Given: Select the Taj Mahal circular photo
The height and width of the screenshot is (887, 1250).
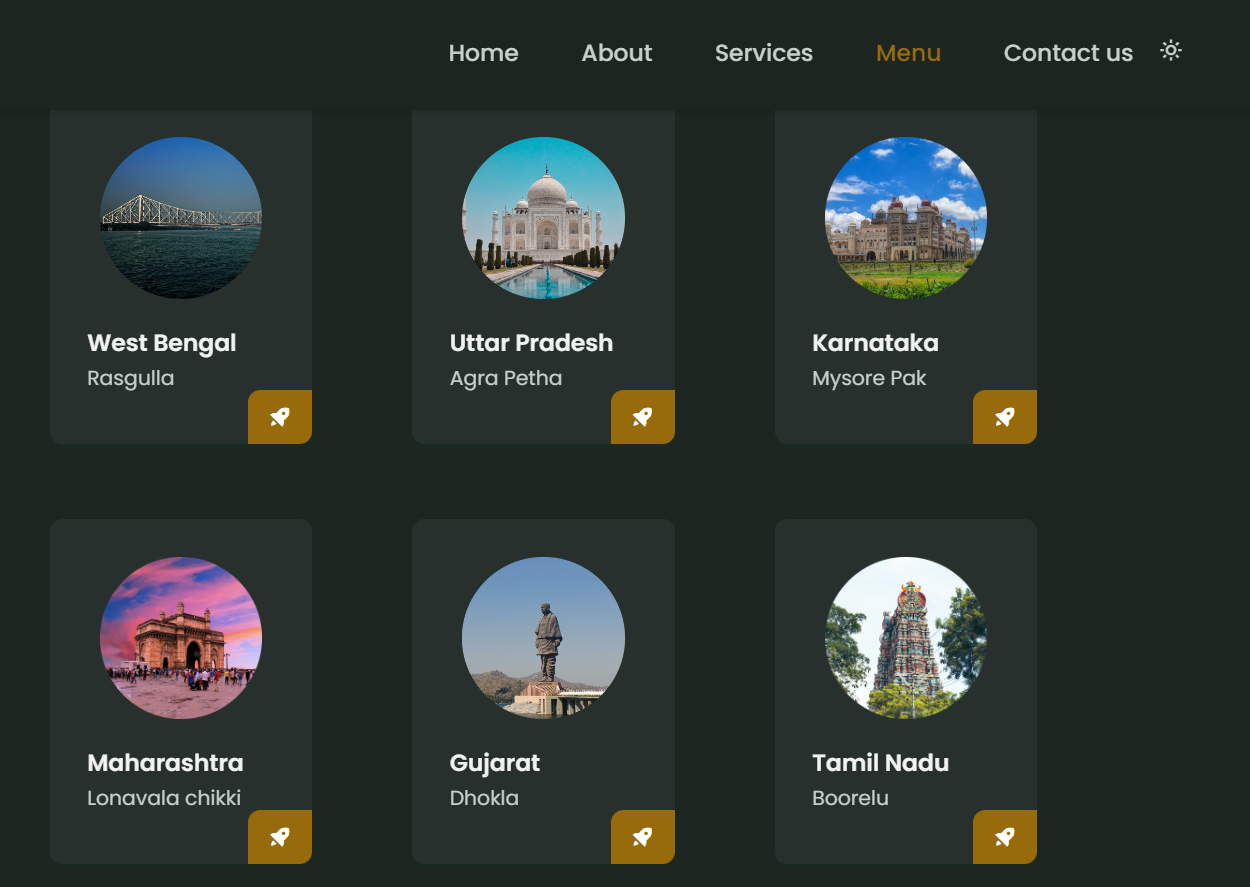Looking at the screenshot, I should pos(543,218).
